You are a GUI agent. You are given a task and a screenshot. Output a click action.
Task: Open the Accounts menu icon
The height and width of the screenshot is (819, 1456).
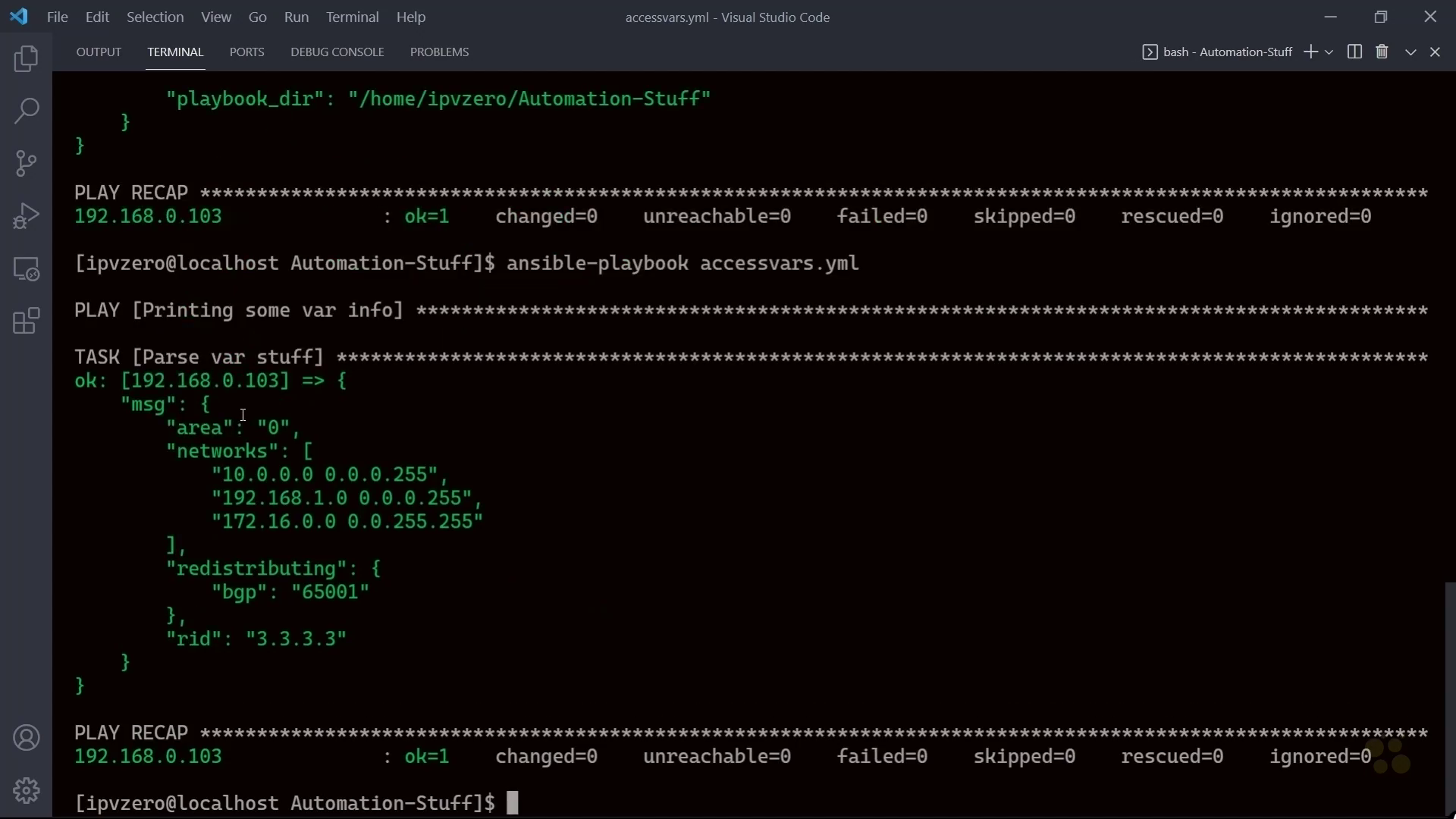point(27,738)
